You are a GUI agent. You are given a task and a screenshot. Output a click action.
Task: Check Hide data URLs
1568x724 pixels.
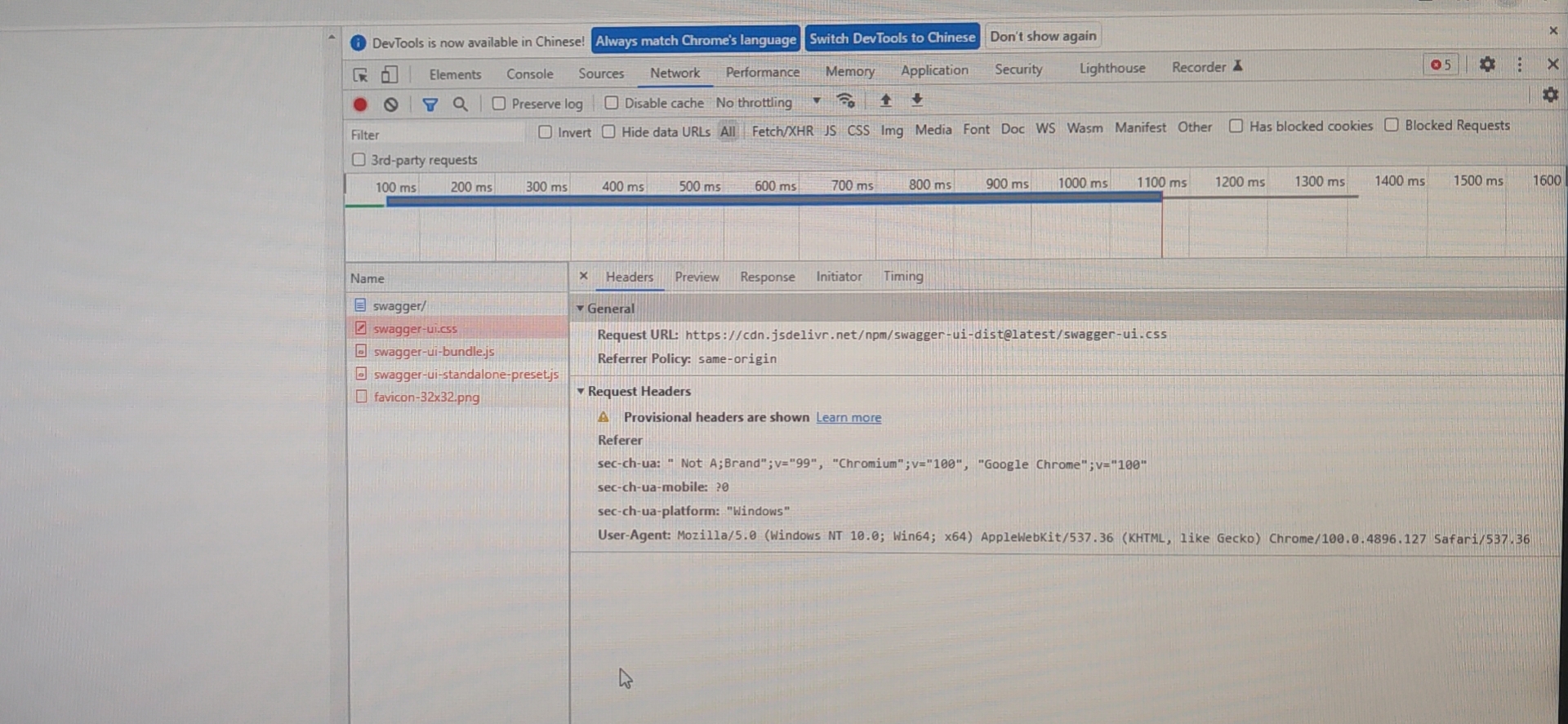(x=608, y=131)
